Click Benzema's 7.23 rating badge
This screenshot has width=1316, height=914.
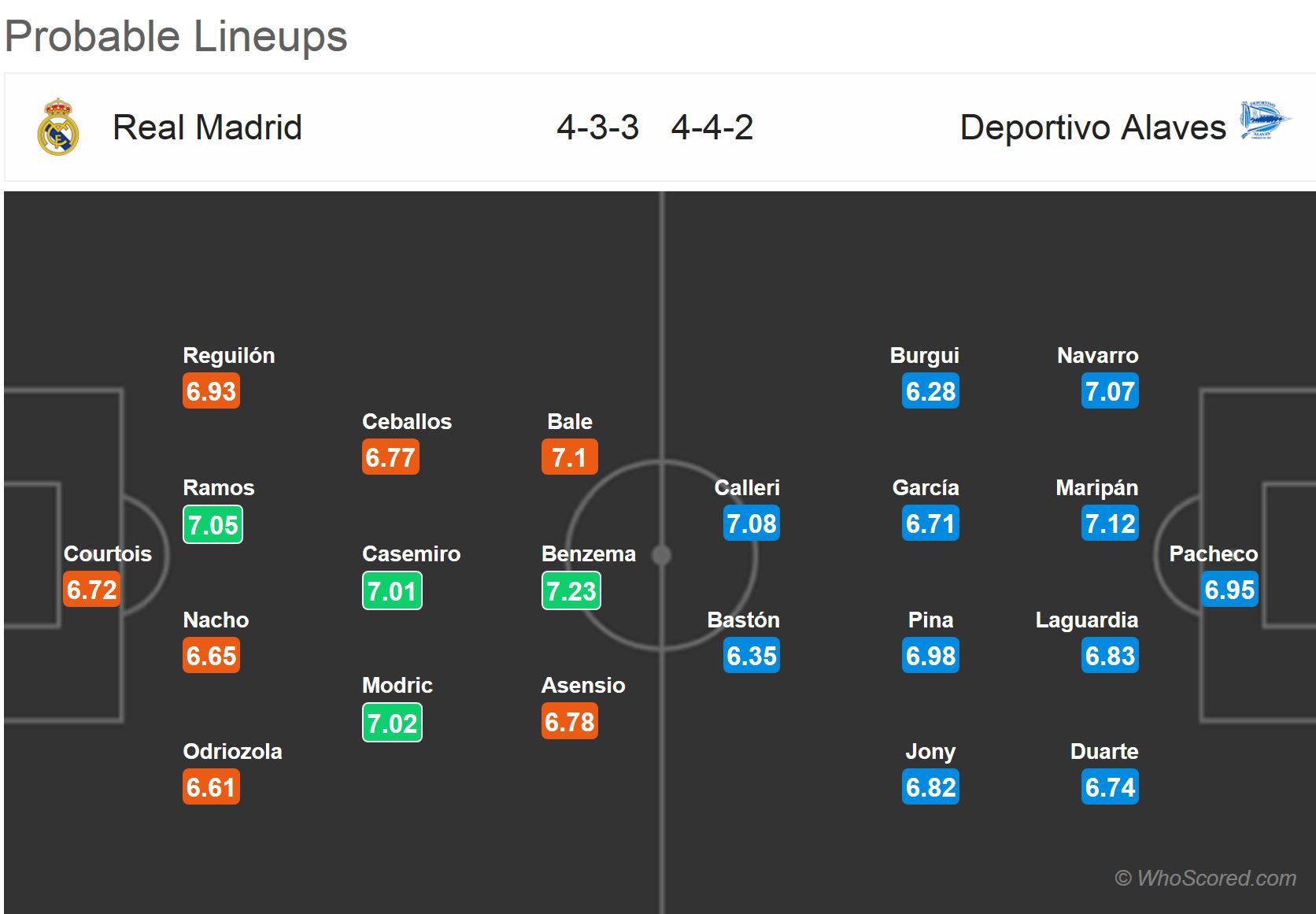(571, 591)
